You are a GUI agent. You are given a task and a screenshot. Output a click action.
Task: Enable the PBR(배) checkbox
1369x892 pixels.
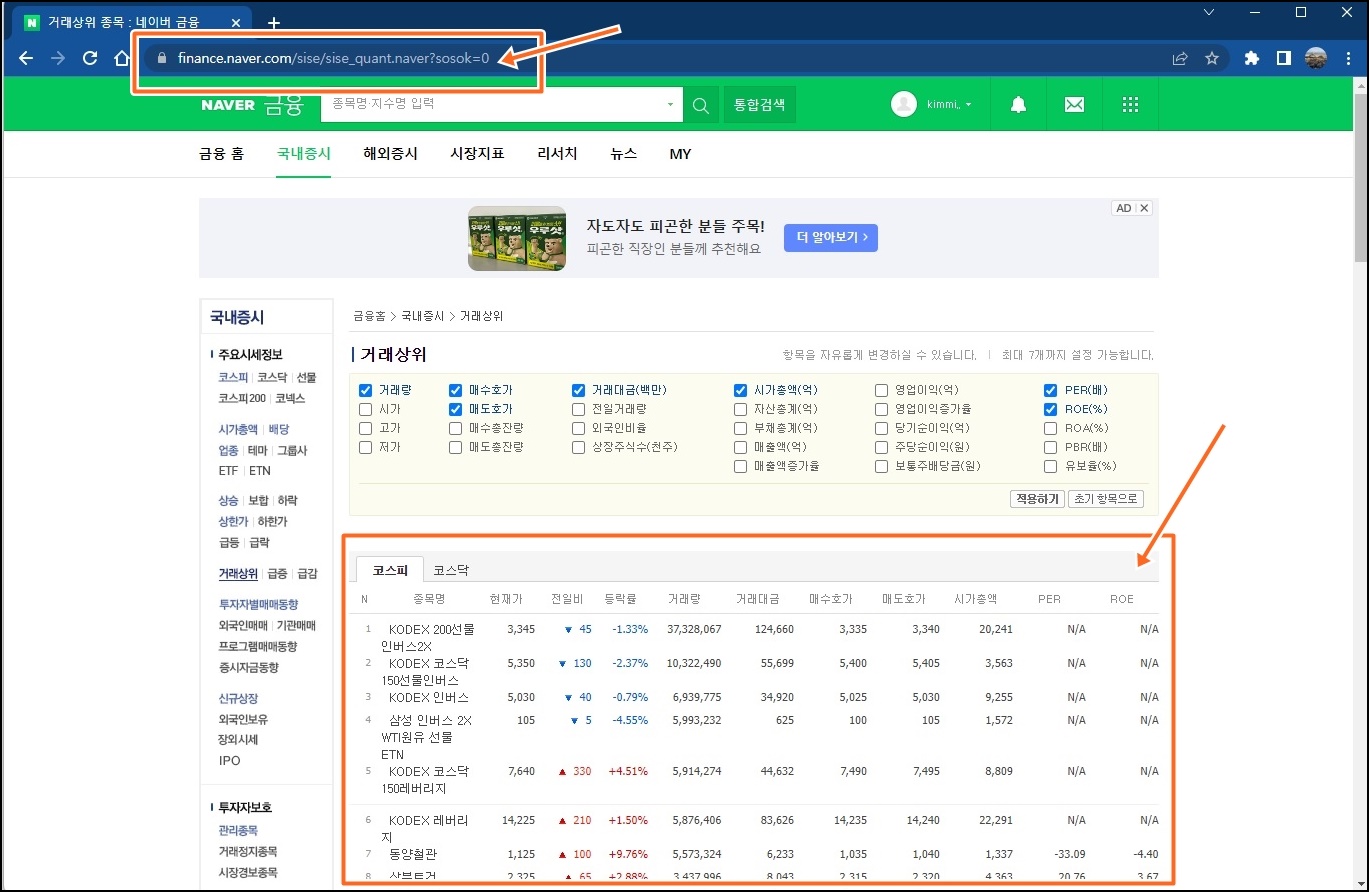[x=1050, y=447]
